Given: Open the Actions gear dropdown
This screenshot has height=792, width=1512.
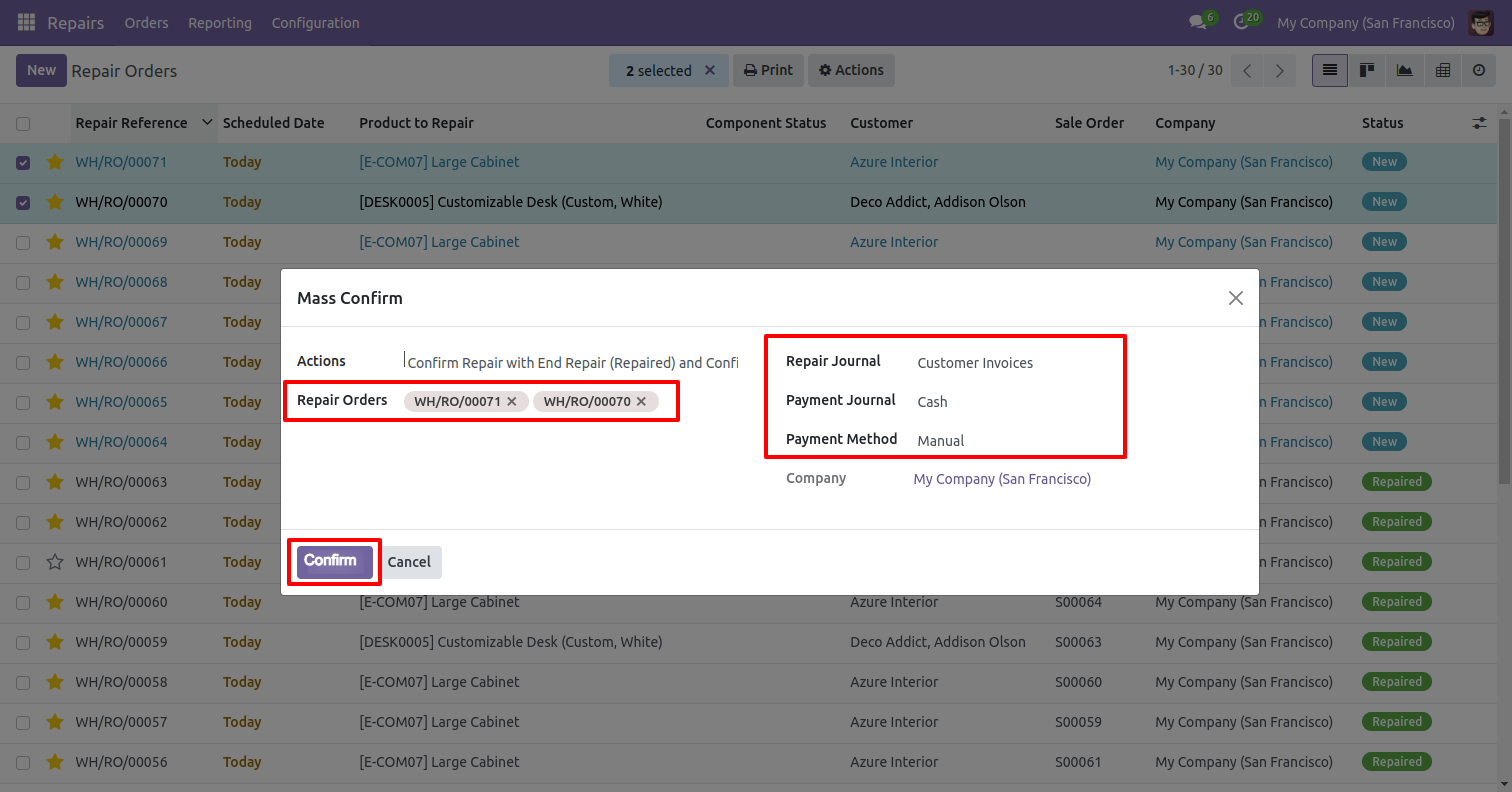Looking at the screenshot, I should point(851,71).
